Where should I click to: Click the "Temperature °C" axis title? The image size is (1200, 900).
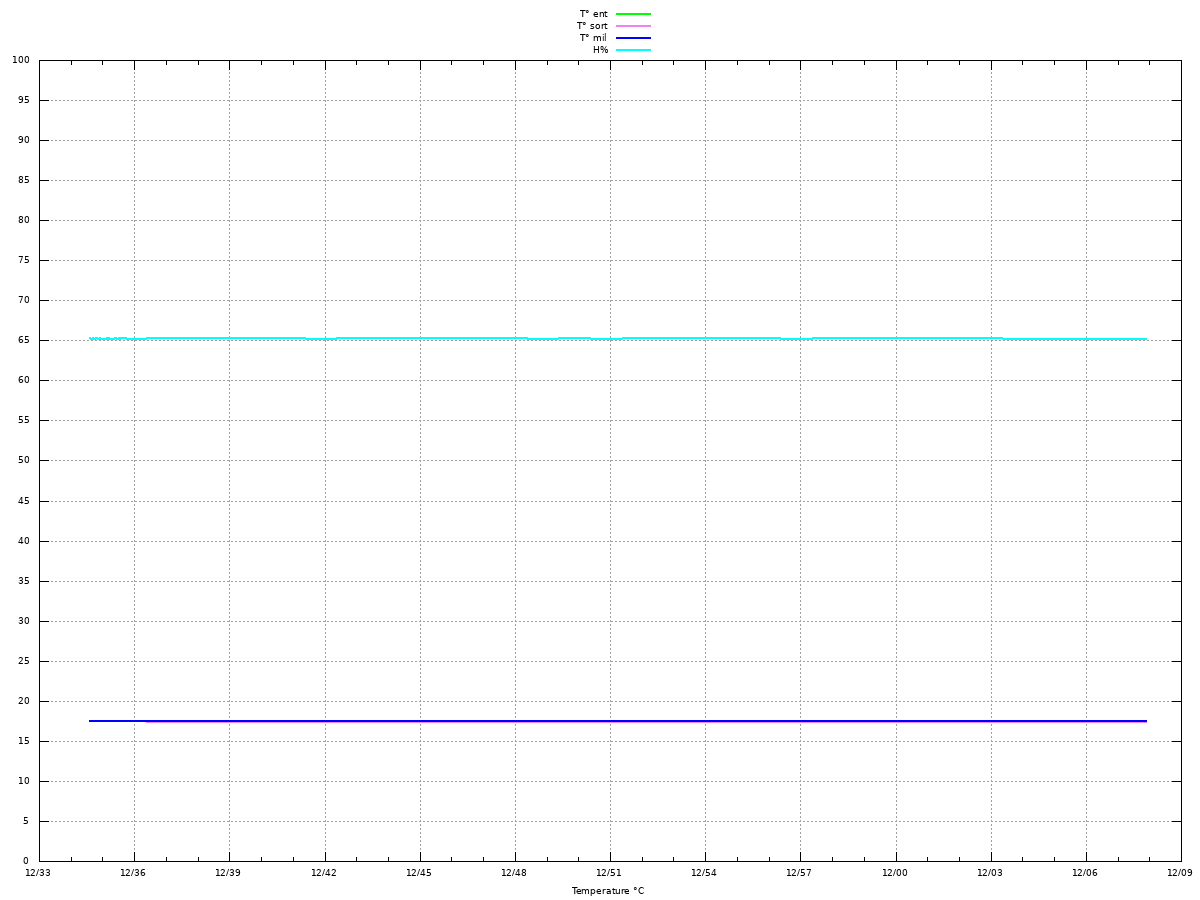(x=608, y=891)
